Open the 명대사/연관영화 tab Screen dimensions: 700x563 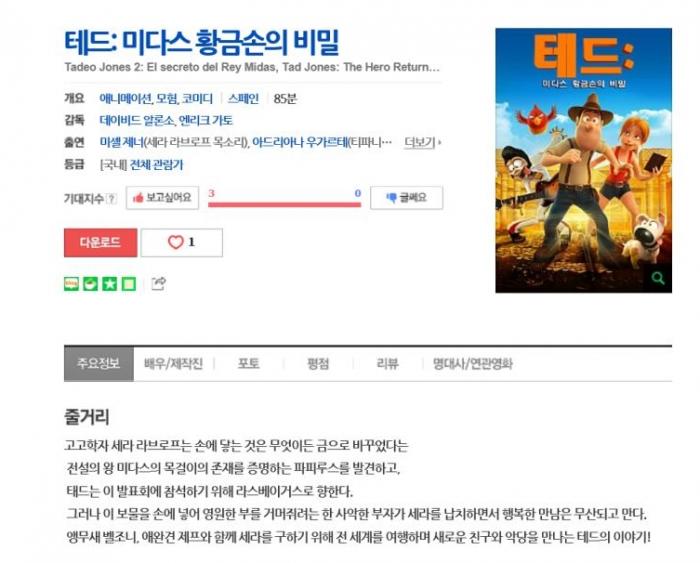point(472,364)
